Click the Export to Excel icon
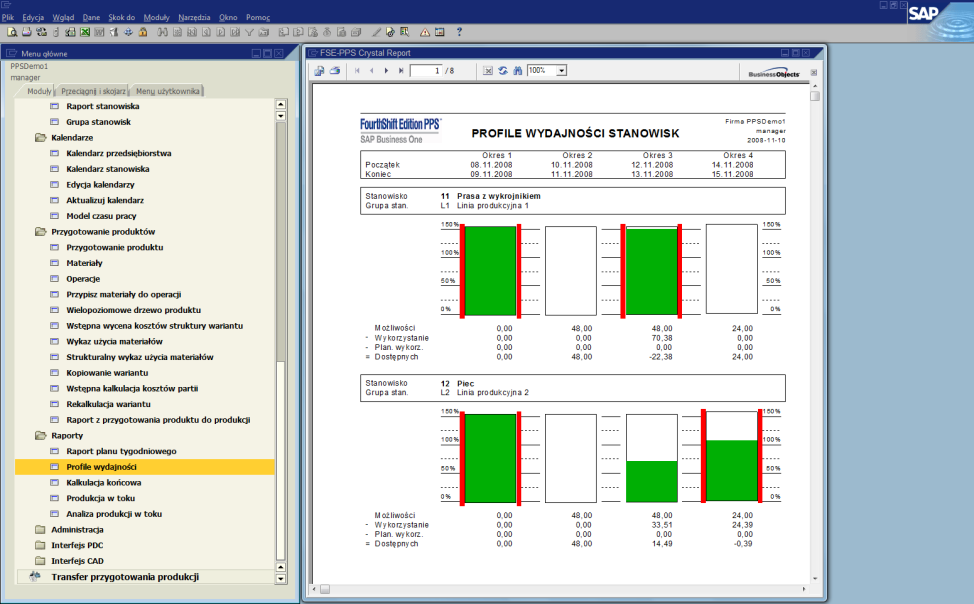The height and width of the screenshot is (604, 974). point(84,32)
